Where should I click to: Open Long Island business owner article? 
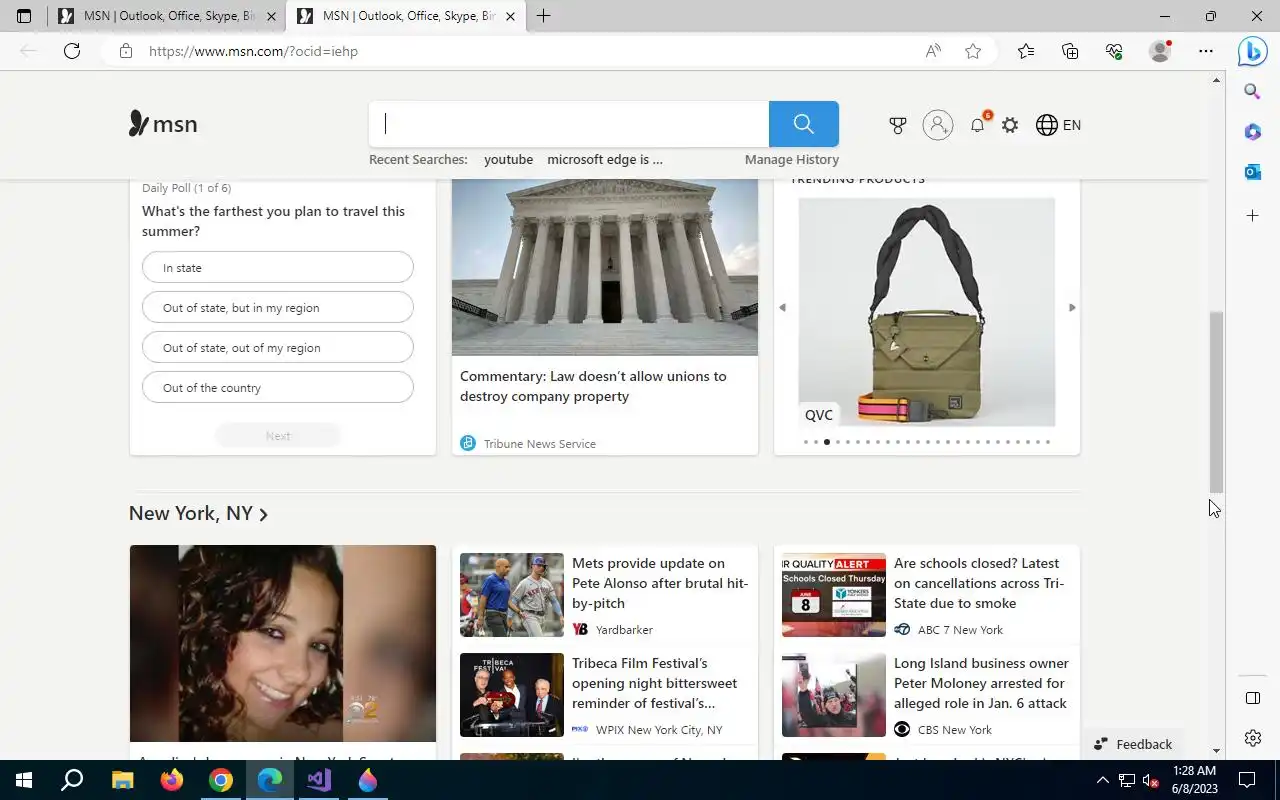pyautogui.click(x=981, y=683)
